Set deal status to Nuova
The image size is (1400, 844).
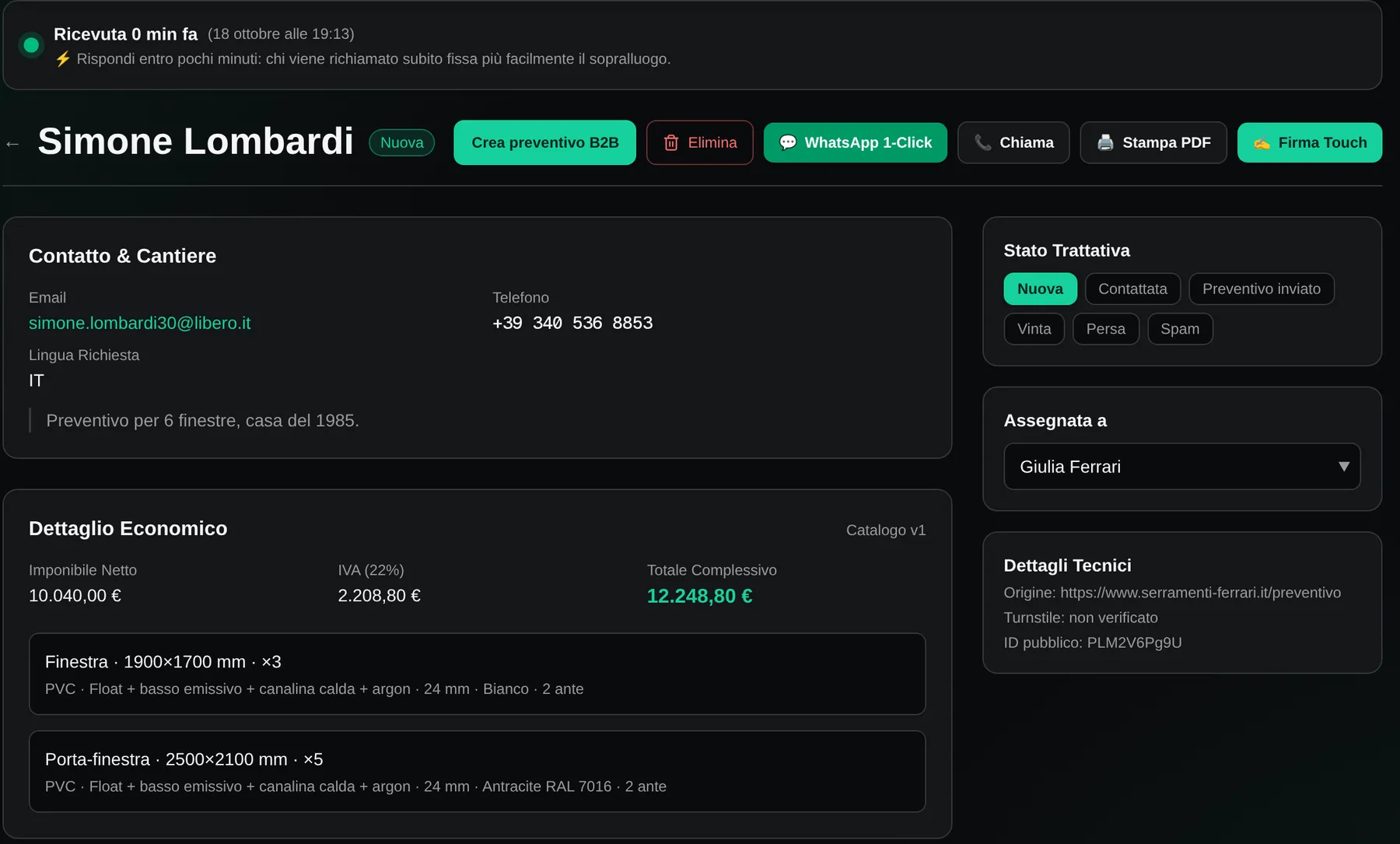tap(1040, 289)
